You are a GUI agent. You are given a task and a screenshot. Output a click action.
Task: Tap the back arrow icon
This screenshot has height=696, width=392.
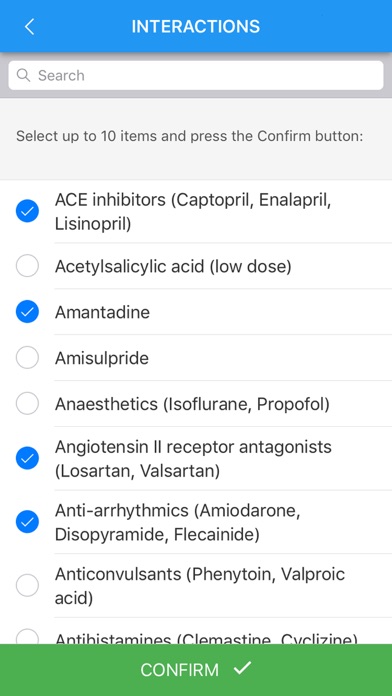29,27
